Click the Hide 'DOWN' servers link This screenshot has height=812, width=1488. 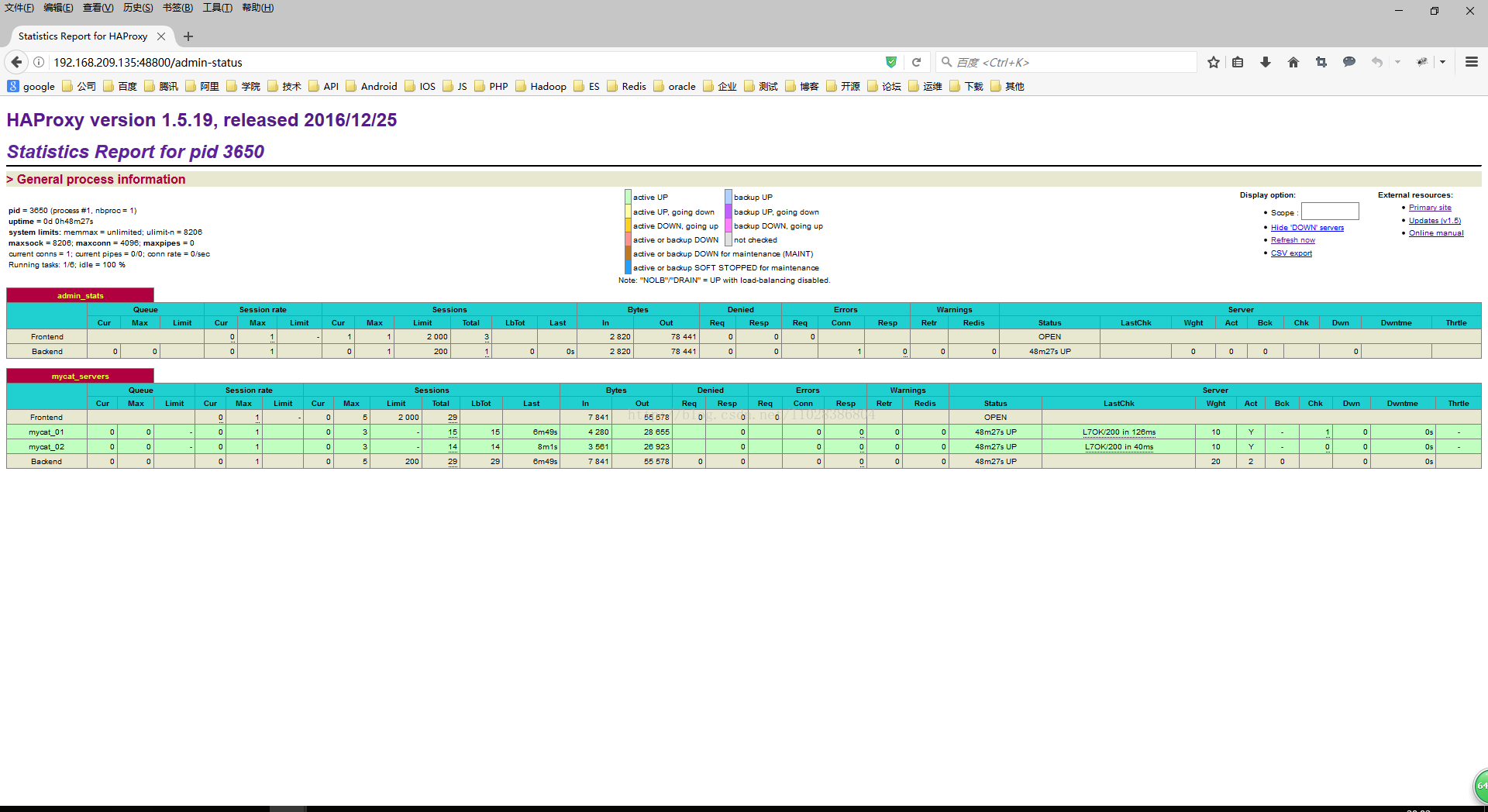[1307, 228]
